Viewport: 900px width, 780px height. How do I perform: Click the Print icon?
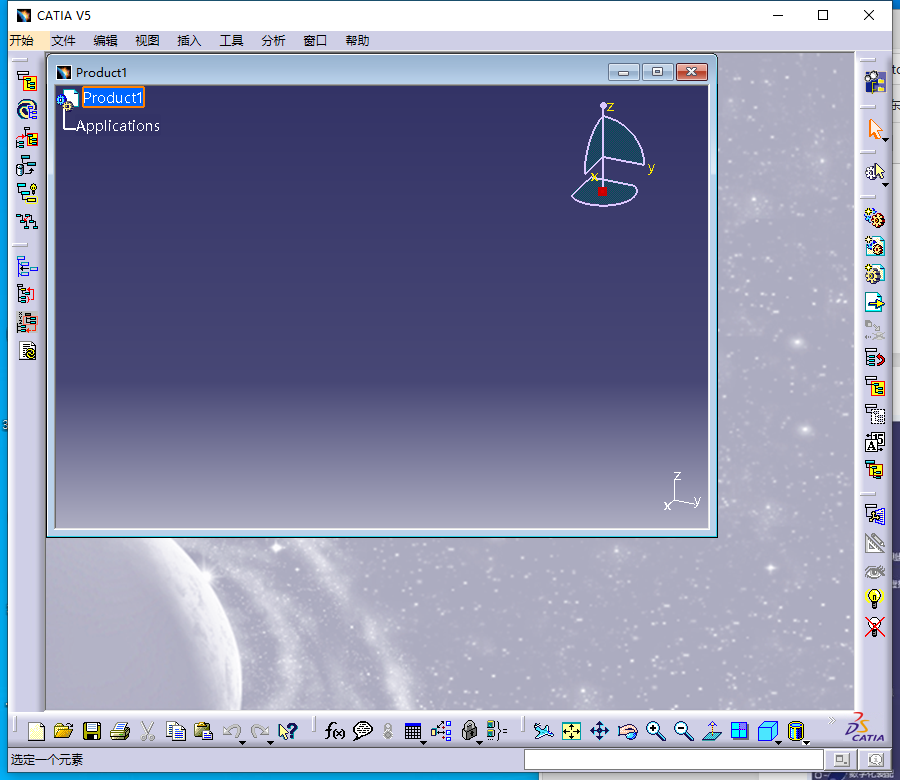coord(120,731)
